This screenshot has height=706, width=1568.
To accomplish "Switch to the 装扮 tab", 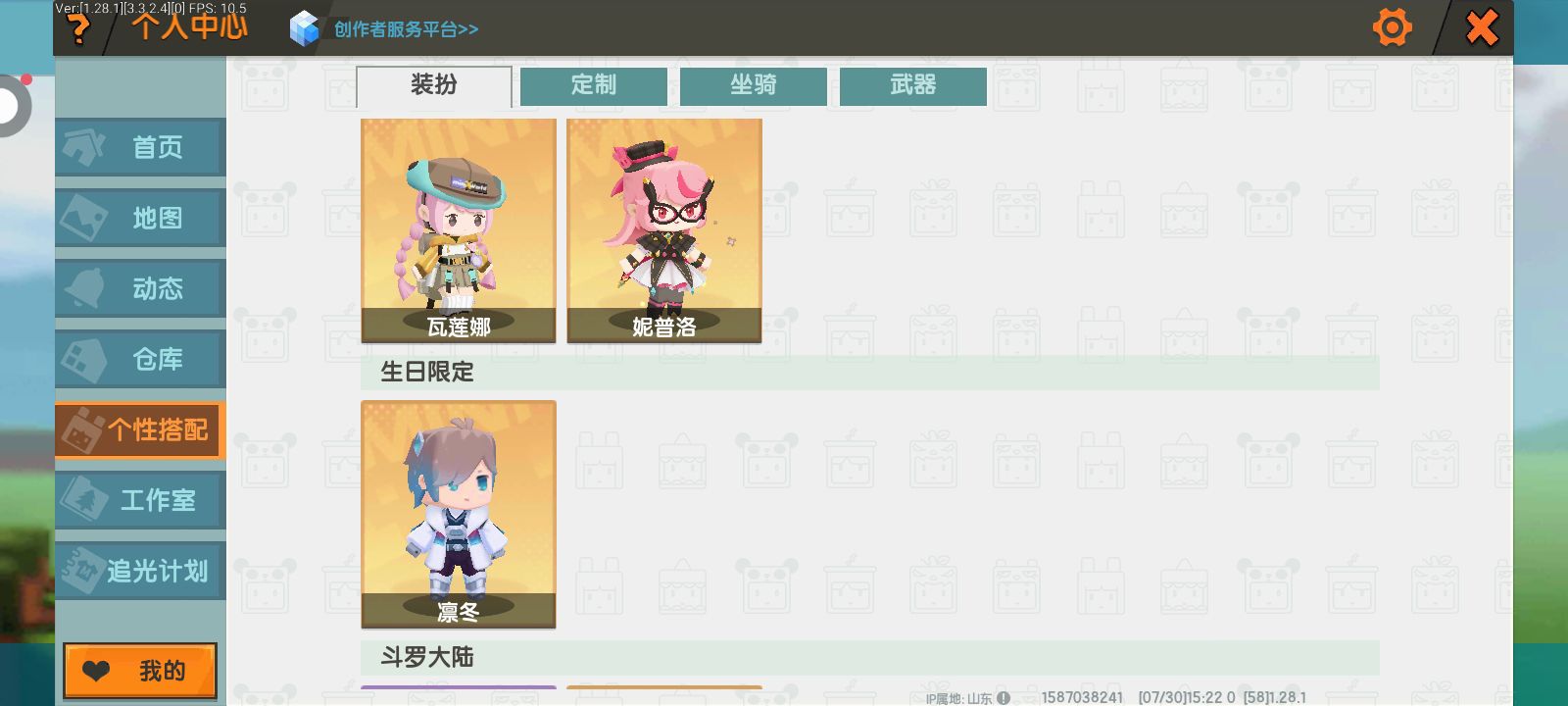I will click(434, 86).
